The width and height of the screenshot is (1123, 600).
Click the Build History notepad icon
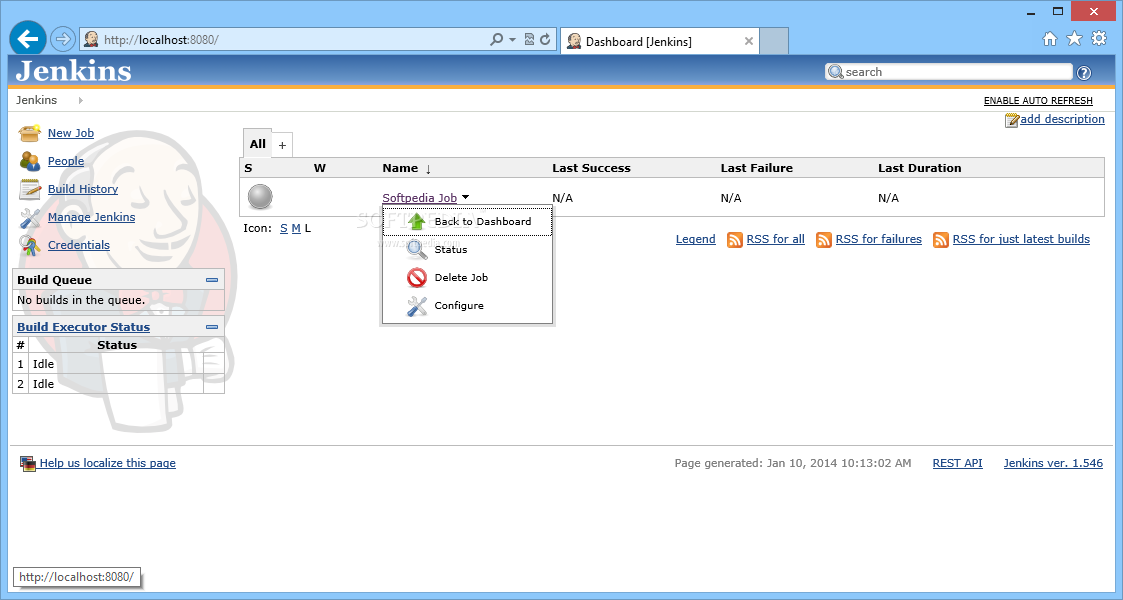[x=29, y=189]
